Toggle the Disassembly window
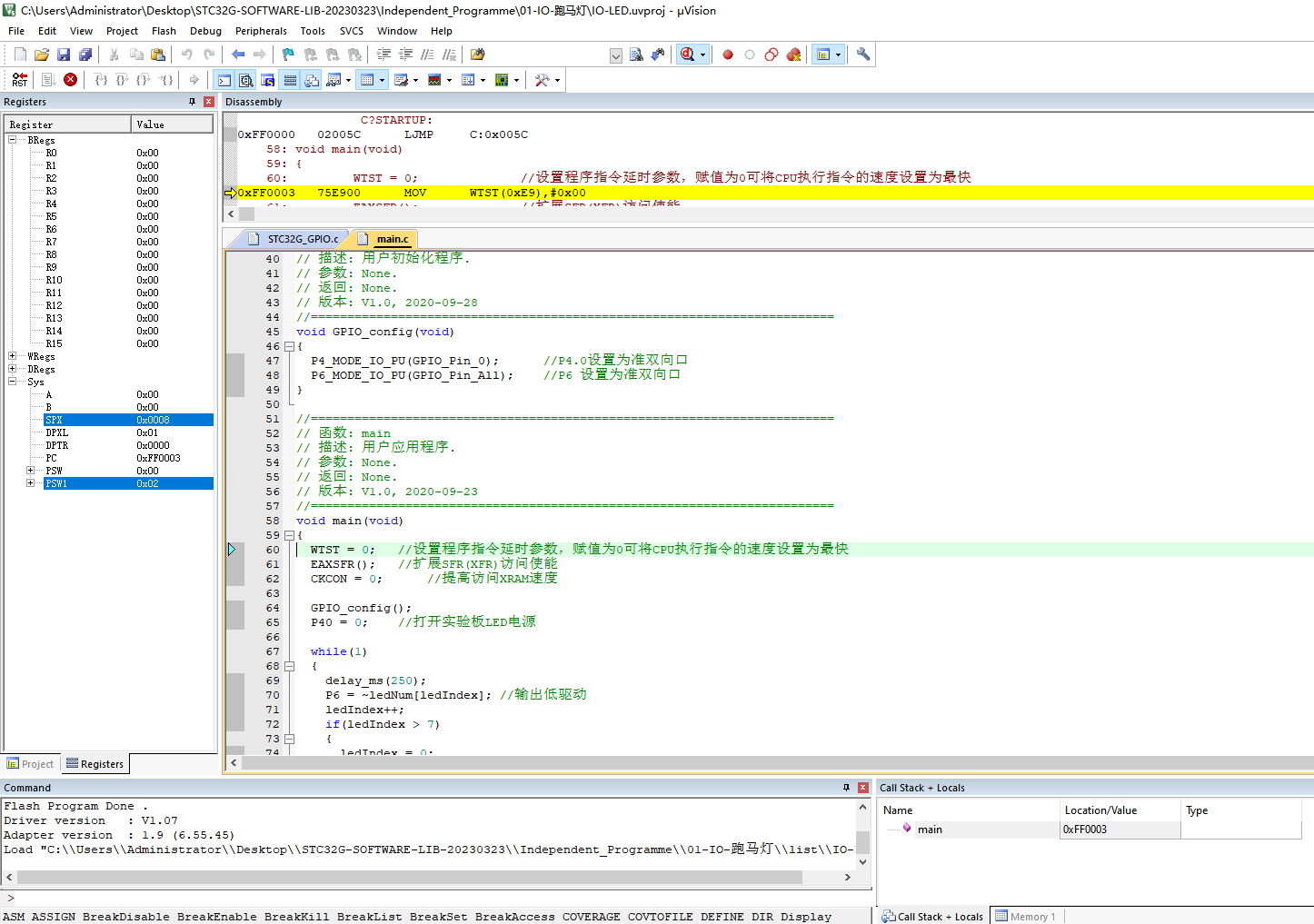Screen dimensions: 1314x924 coord(245,80)
